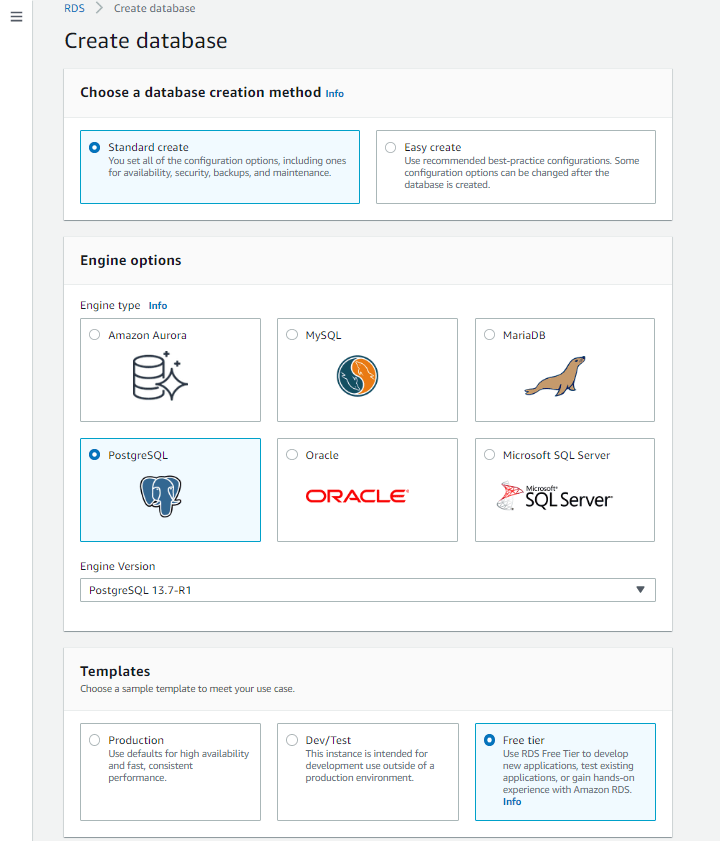
Task: Click the Amazon Aurora database icon
Action: pyautogui.click(x=160, y=375)
